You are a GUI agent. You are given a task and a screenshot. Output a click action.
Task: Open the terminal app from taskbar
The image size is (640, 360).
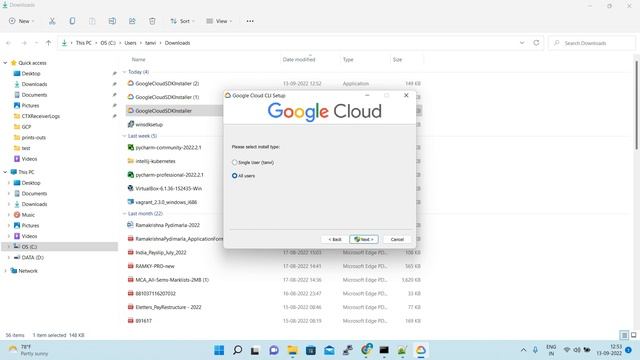384,350
